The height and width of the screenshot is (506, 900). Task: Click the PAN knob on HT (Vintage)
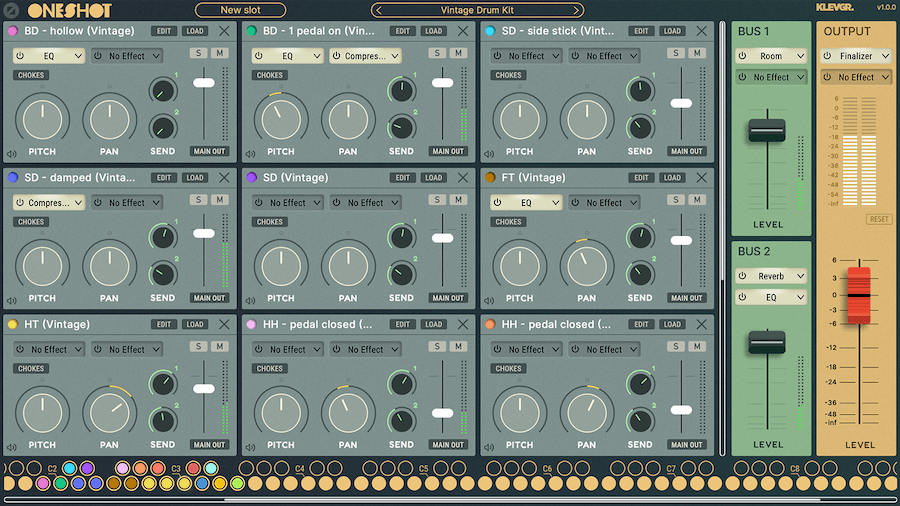[x=109, y=413]
